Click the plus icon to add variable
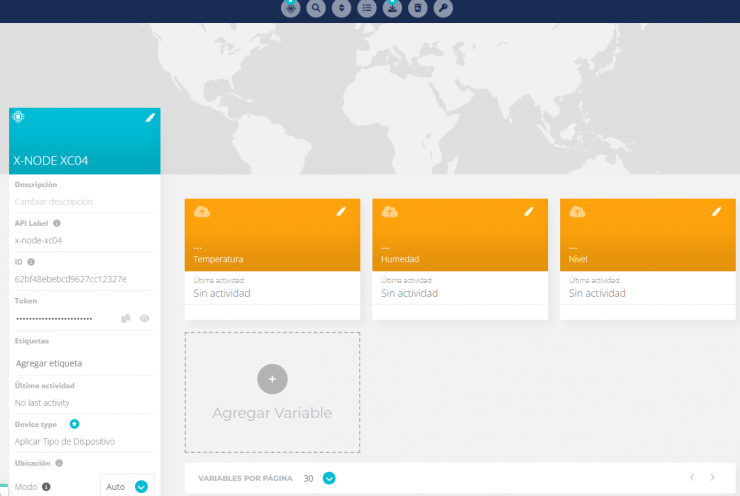Screen dimensions: 740x496 tap(272, 379)
